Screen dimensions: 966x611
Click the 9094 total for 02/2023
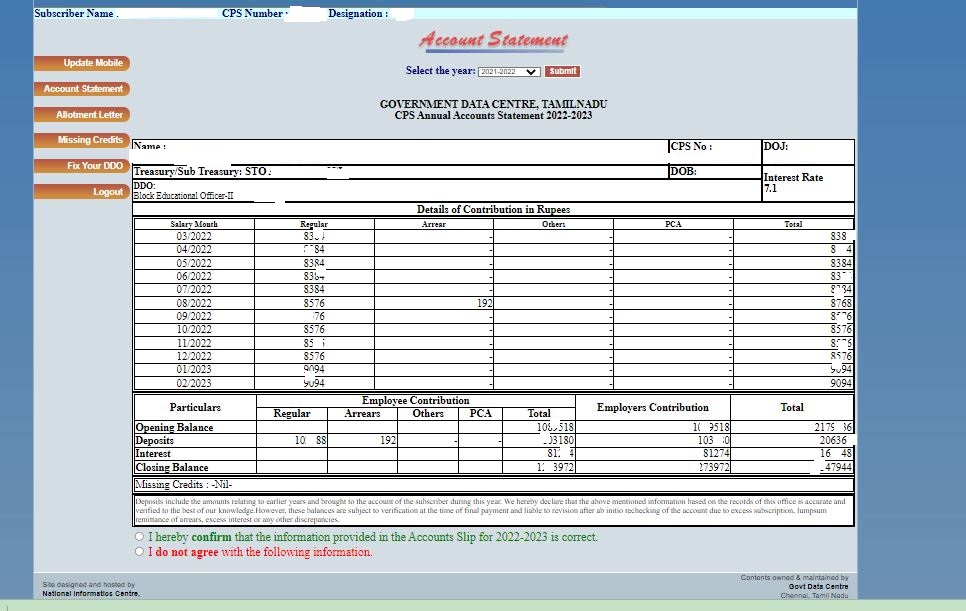tap(841, 383)
